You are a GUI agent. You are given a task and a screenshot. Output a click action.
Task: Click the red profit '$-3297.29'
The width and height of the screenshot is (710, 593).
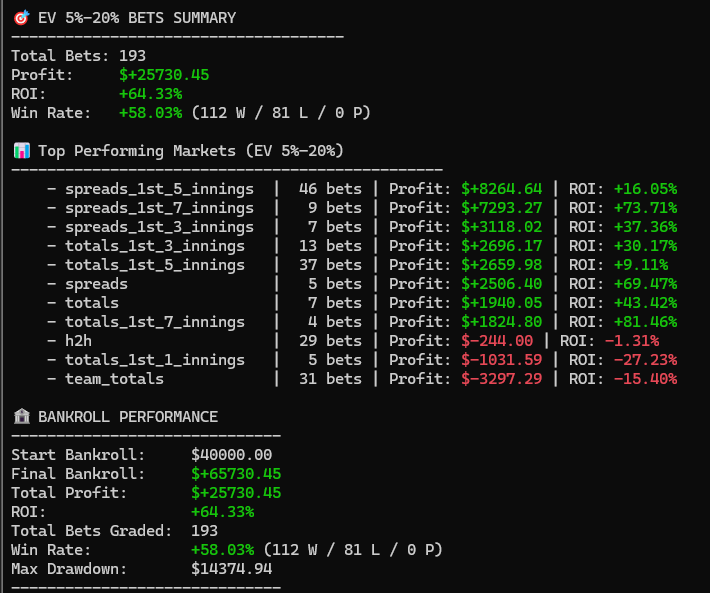click(x=501, y=379)
